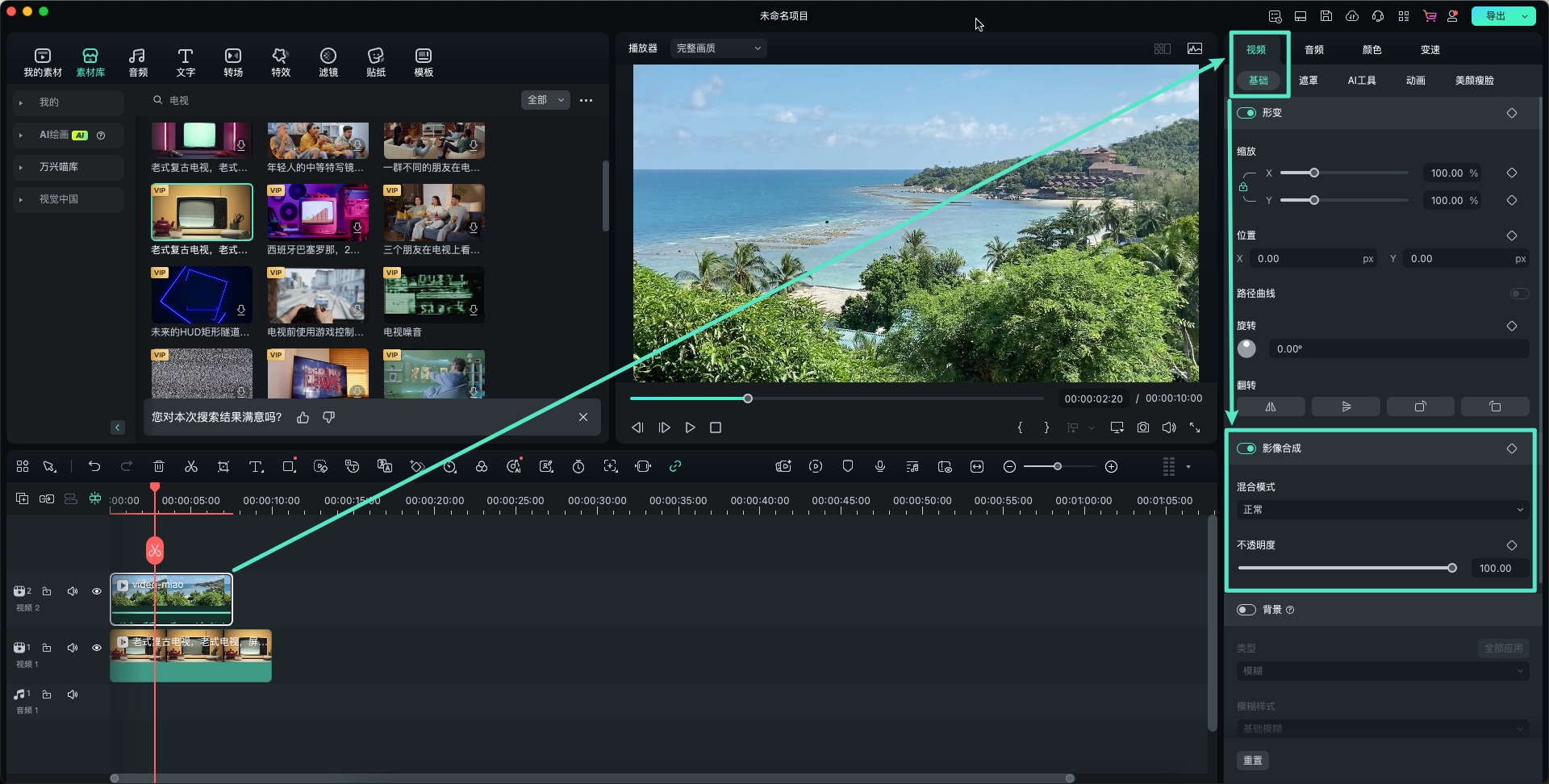Flip clip horizontally under 翻转
The height and width of the screenshot is (784, 1549).
coord(1271,407)
